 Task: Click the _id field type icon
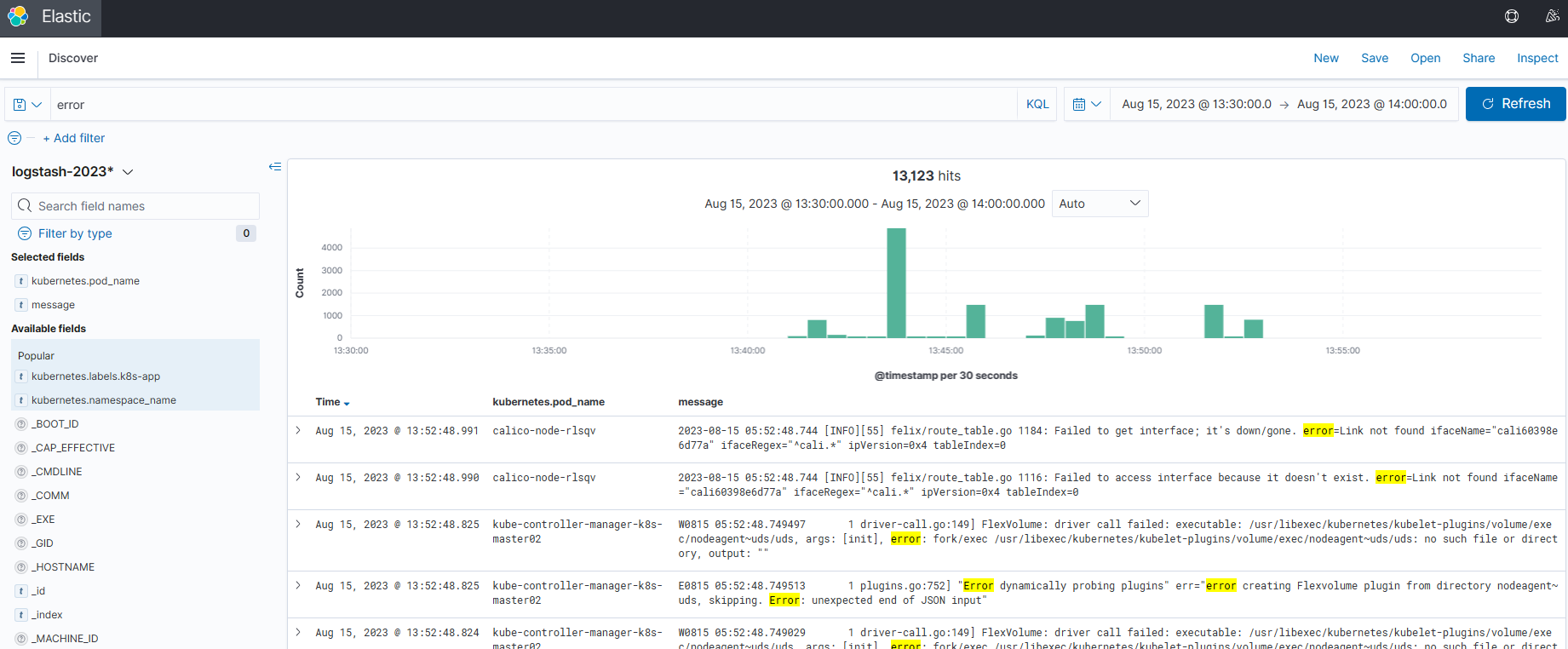tap(21, 591)
